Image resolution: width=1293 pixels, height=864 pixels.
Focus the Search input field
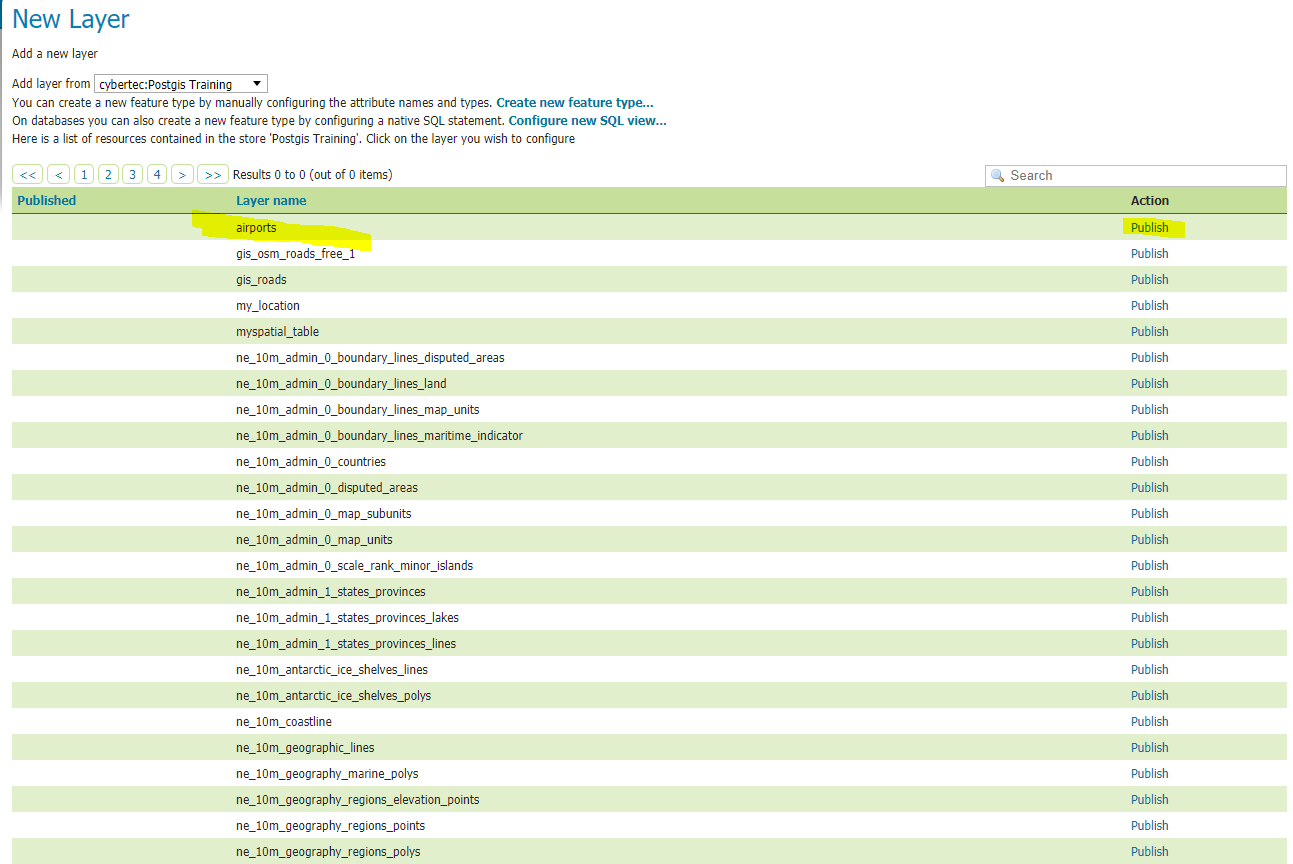(x=1144, y=176)
